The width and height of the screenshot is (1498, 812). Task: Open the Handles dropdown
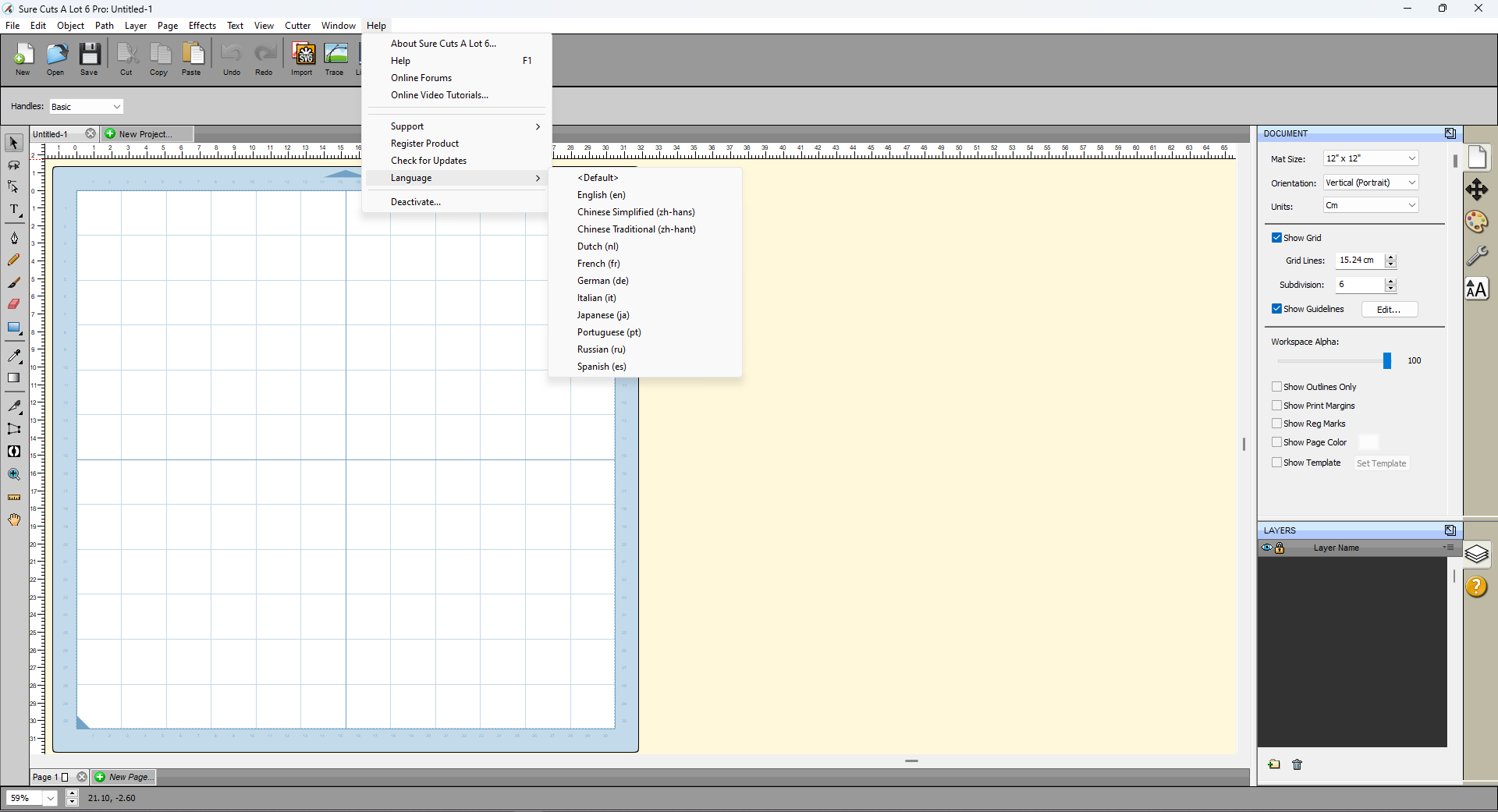click(86, 107)
